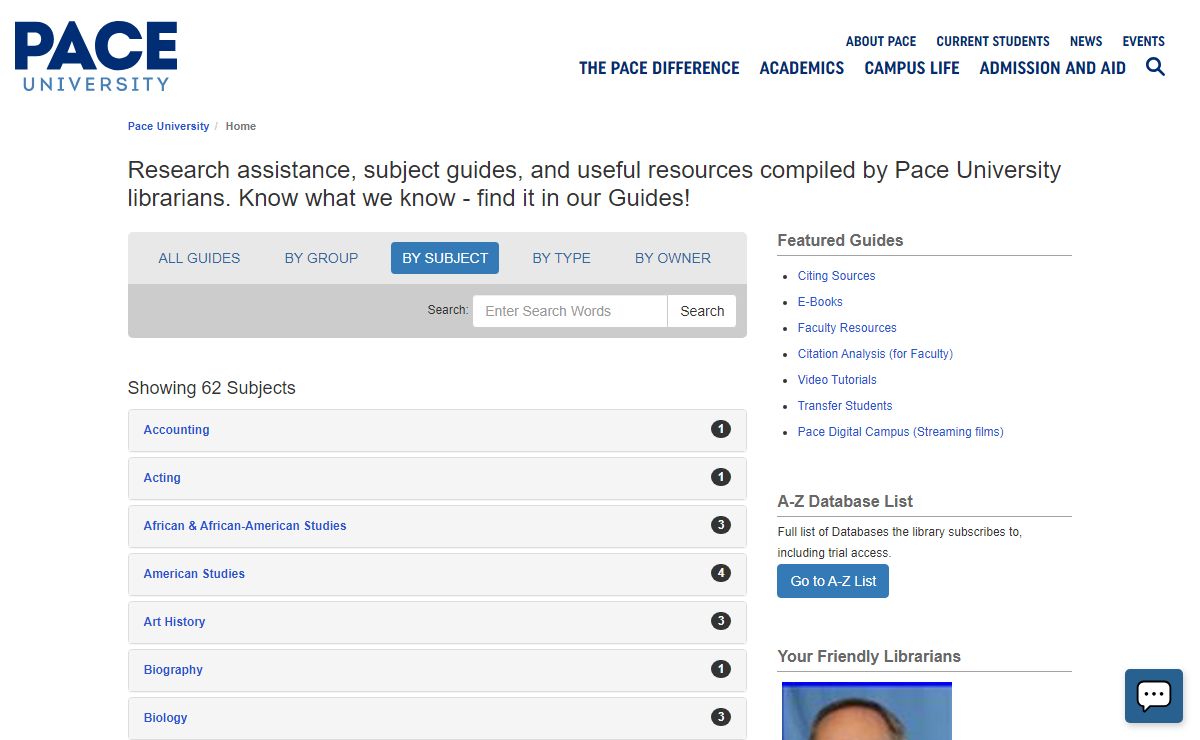The height and width of the screenshot is (740, 1200).
Task: Open the E-Books guide
Action: 820,302
